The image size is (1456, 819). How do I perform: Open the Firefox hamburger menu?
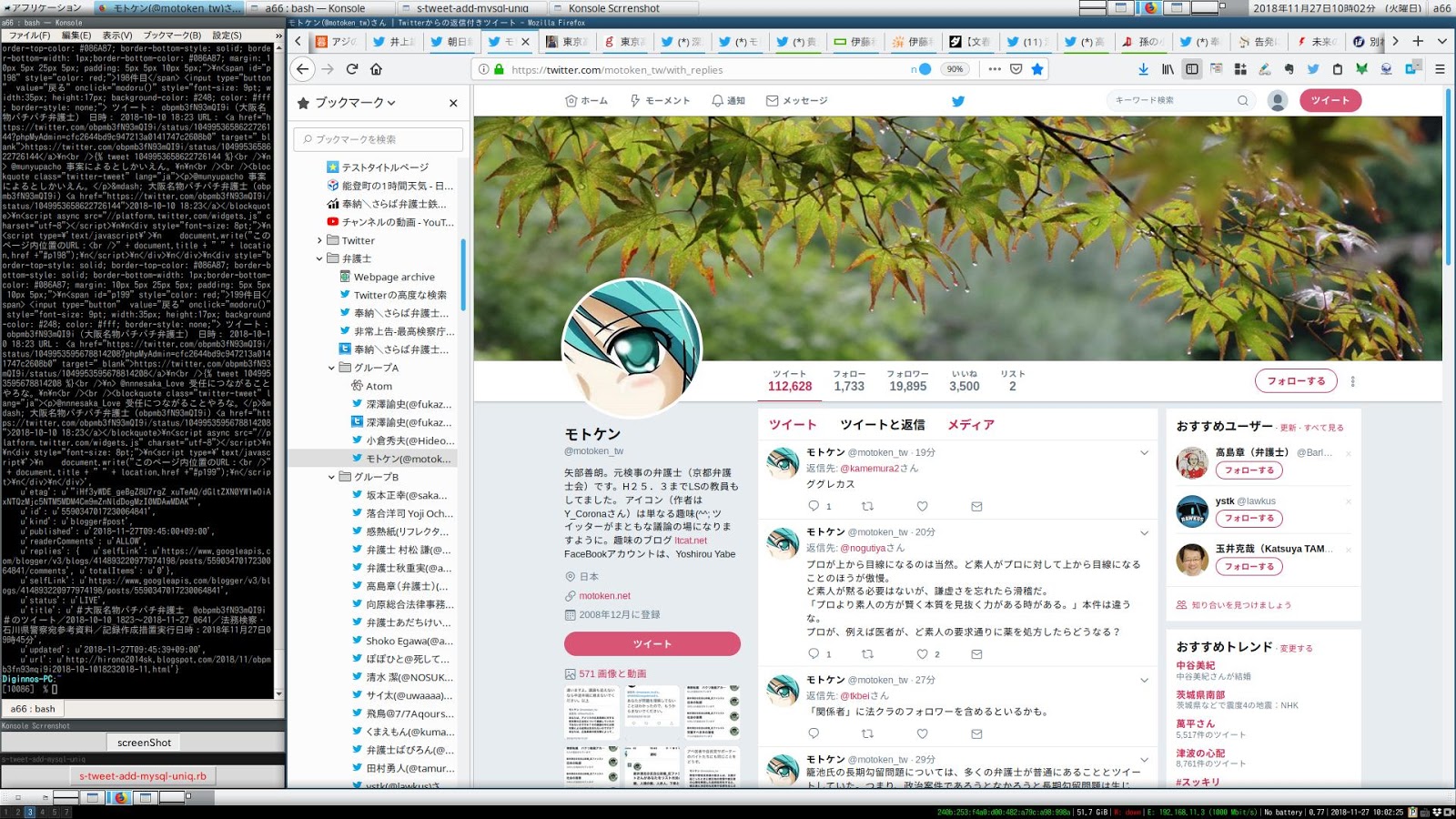click(1440, 69)
